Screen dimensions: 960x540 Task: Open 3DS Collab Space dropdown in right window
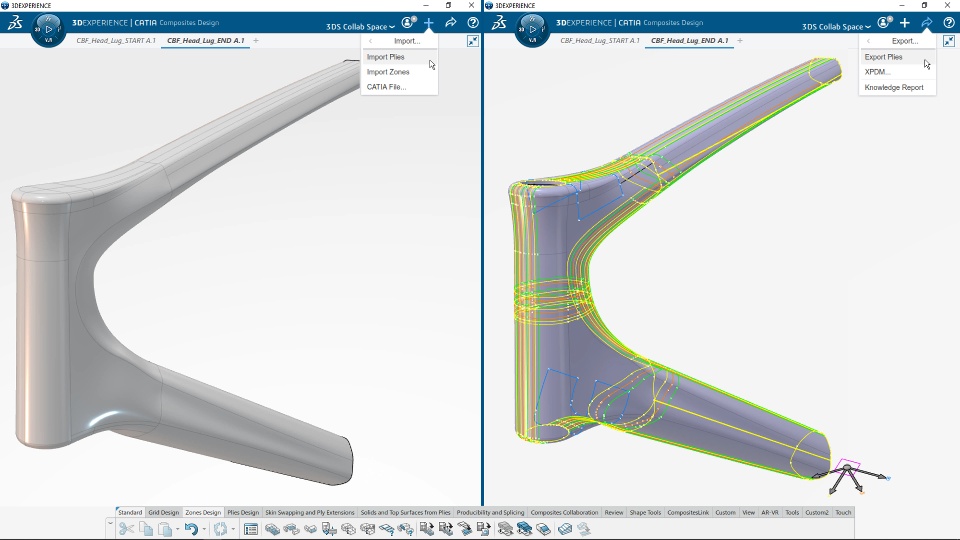(x=836, y=27)
